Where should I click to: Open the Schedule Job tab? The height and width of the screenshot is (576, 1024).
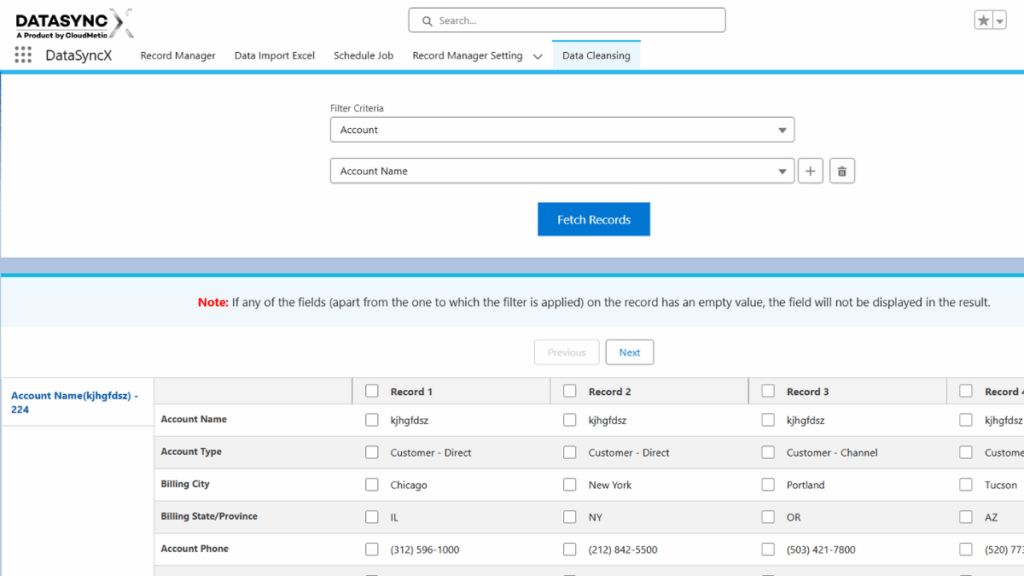(x=363, y=56)
